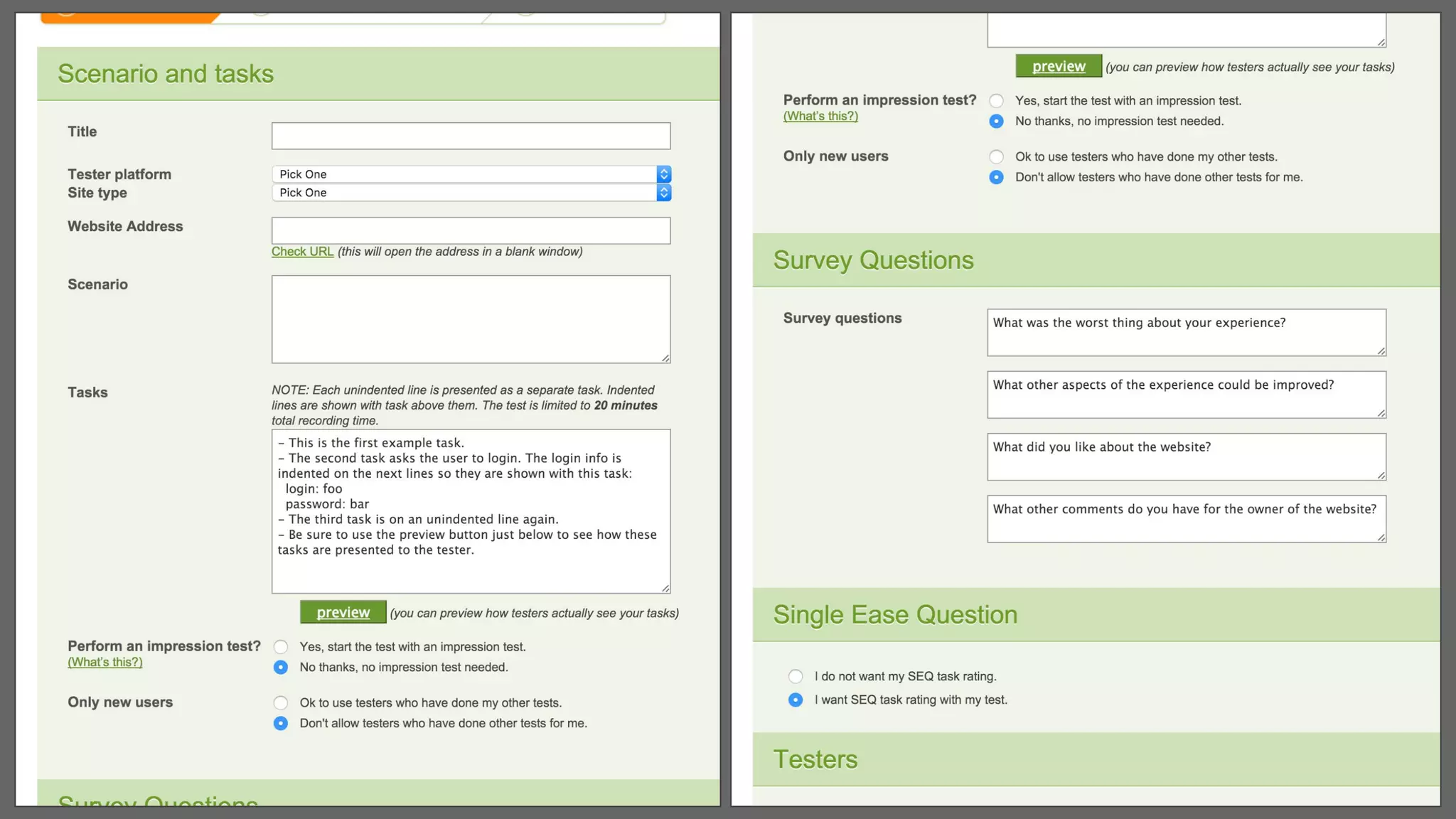Choose 'Don't allow testers' option in right form
This screenshot has height=819, width=1456.
pos(997,178)
